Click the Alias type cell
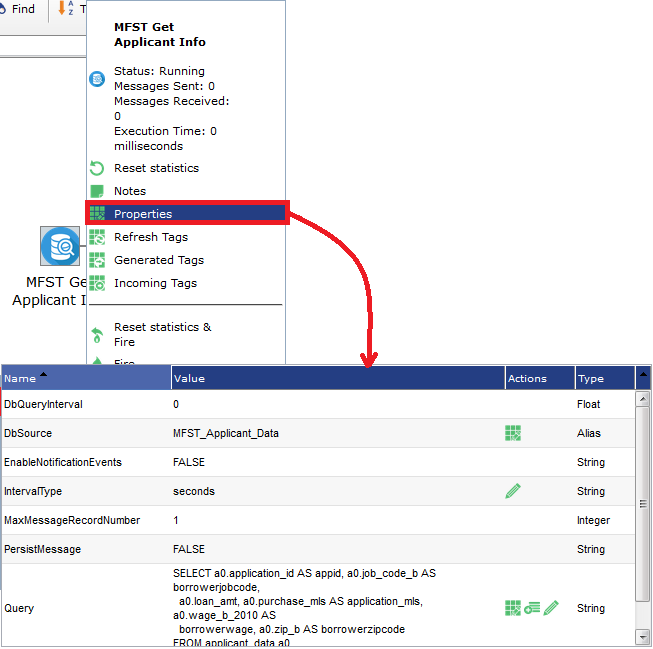 click(x=588, y=433)
